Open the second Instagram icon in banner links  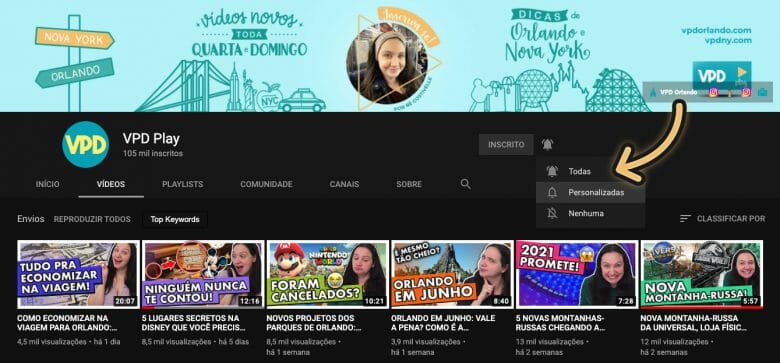tap(746, 92)
